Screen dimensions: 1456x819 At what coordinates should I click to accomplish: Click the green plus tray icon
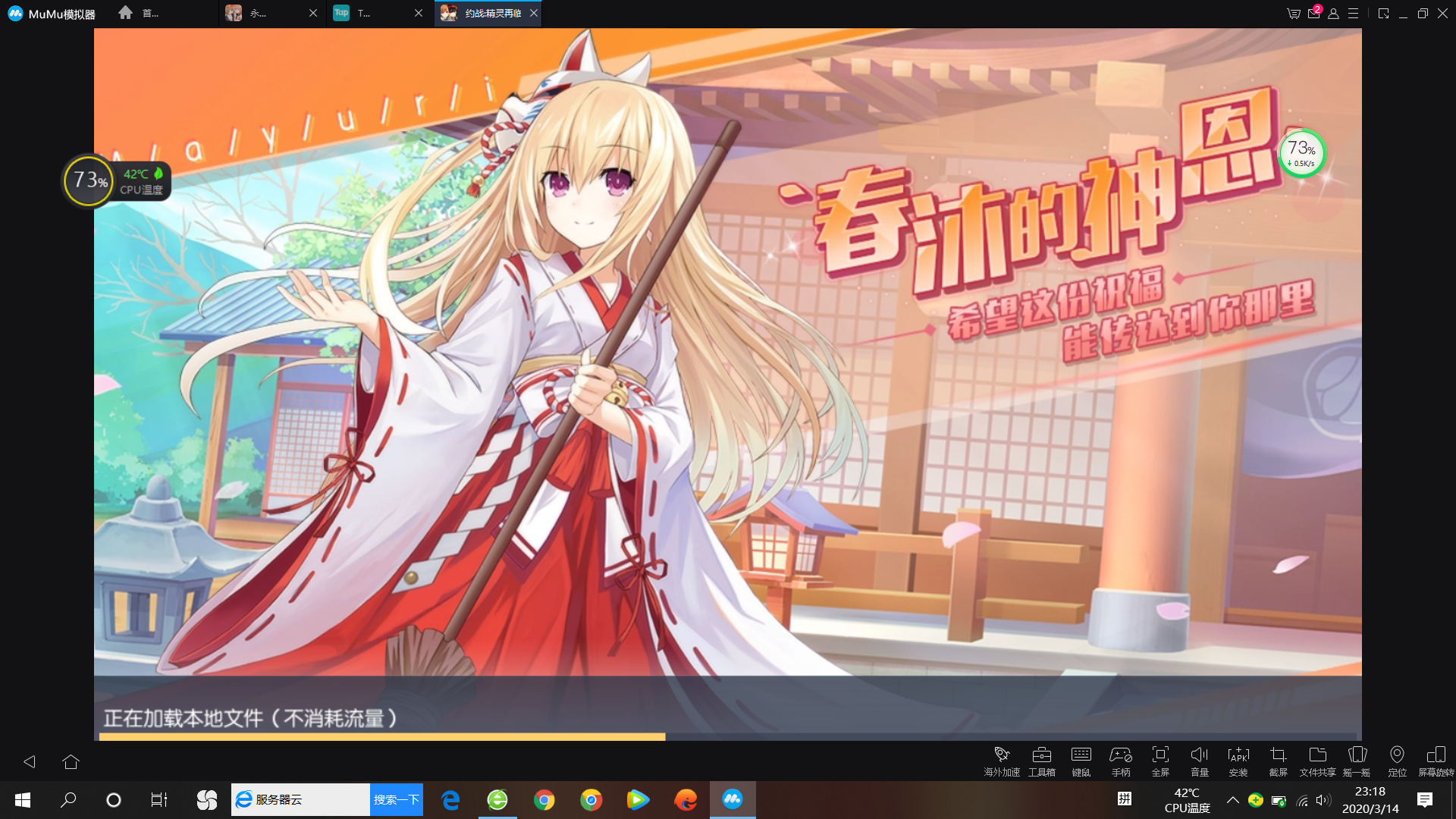pyautogui.click(x=1256, y=800)
